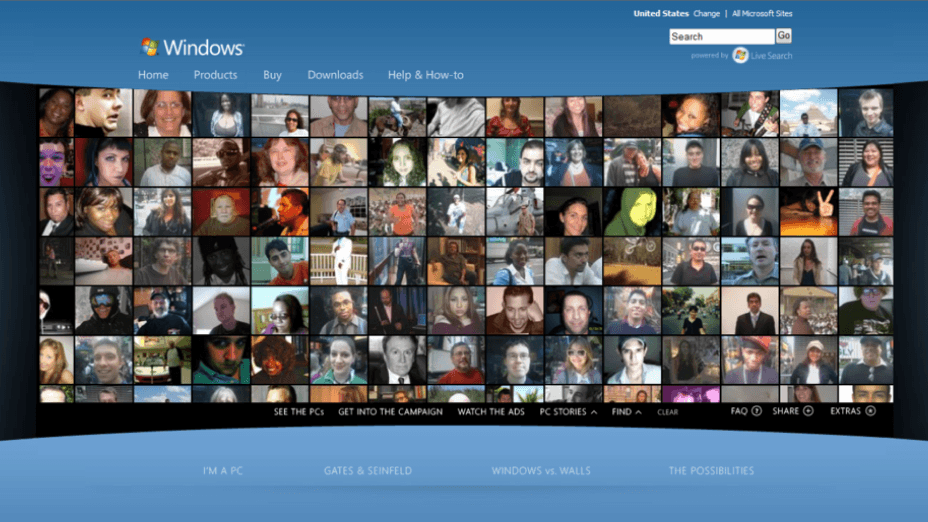Click the EXTRAS circle icon
Viewport: 928px width, 522px height.
871,411
